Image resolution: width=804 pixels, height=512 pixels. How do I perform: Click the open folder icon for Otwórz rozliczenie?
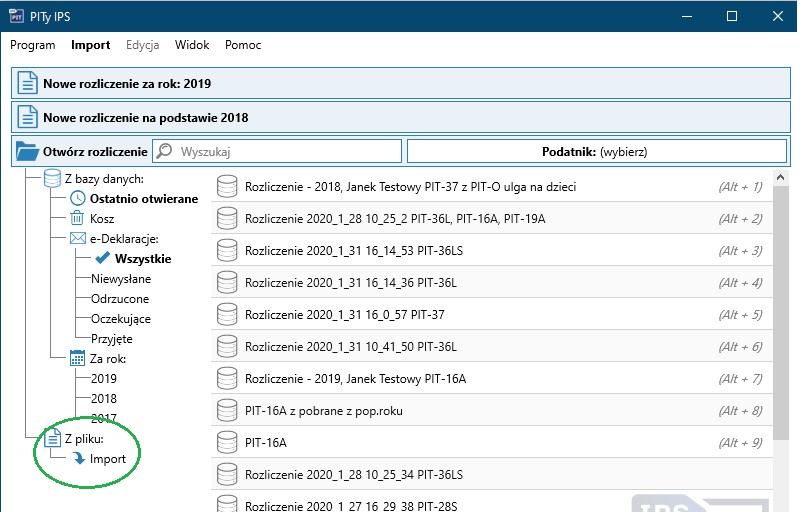(x=28, y=151)
